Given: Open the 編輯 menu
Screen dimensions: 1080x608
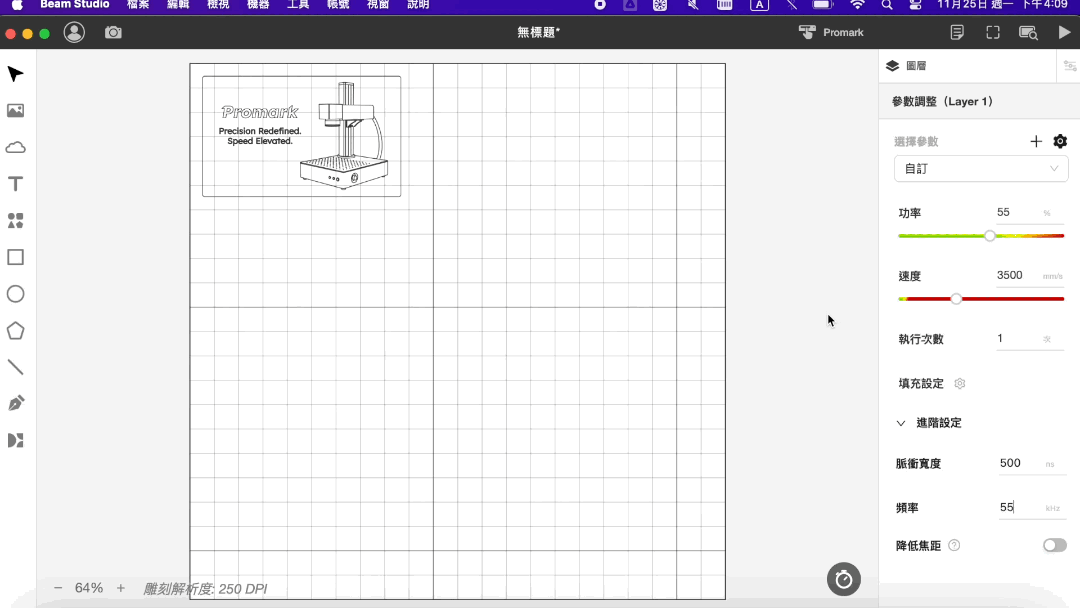Looking at the screenshot, I should [178, 5].
